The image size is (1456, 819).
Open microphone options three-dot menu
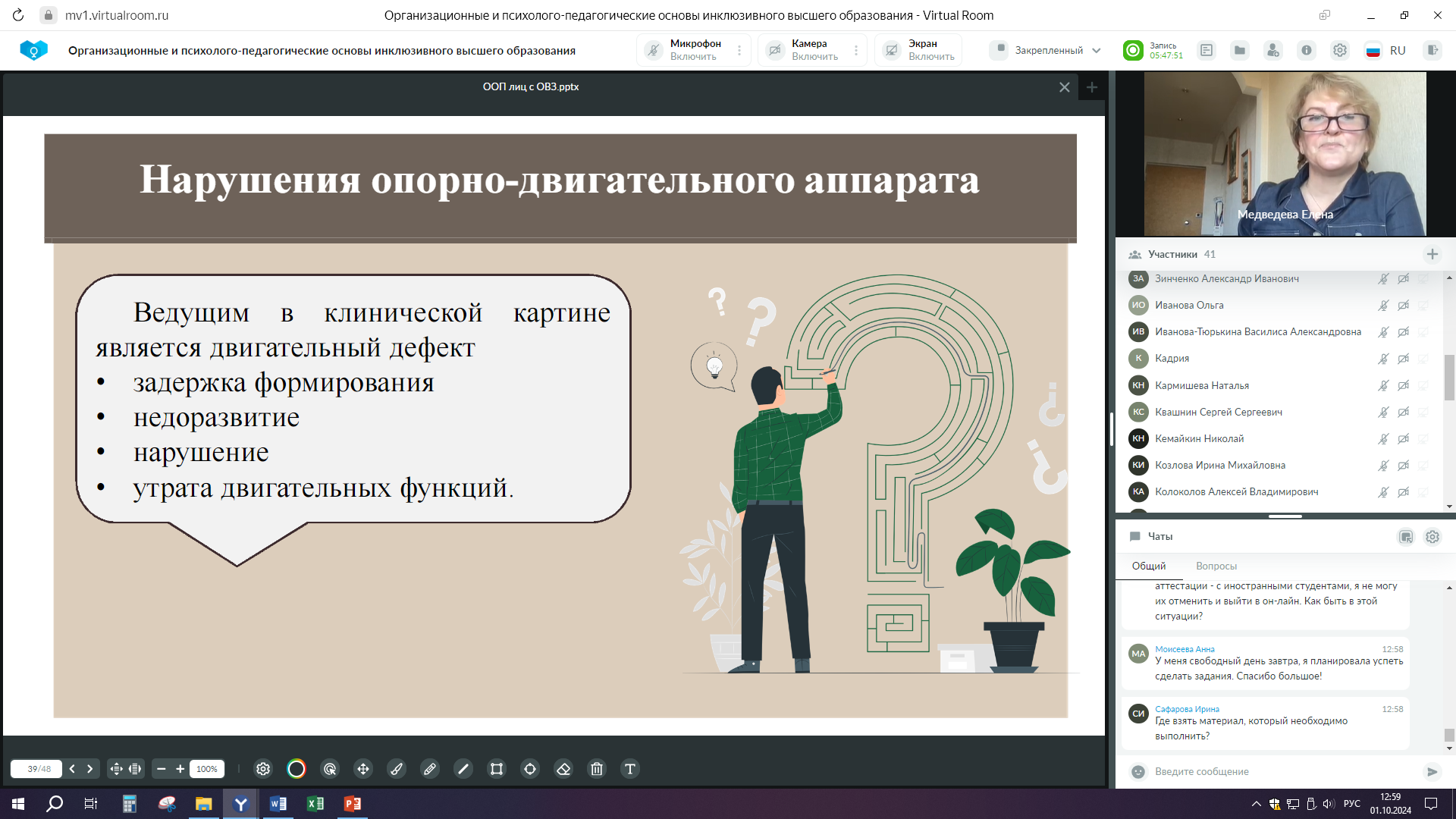click(x=739, y=50)
